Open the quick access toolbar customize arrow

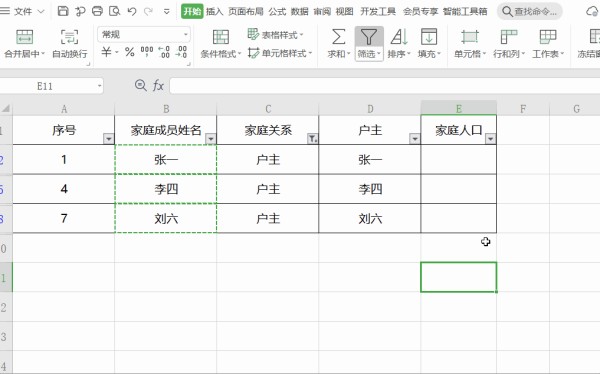click(166, 11)
